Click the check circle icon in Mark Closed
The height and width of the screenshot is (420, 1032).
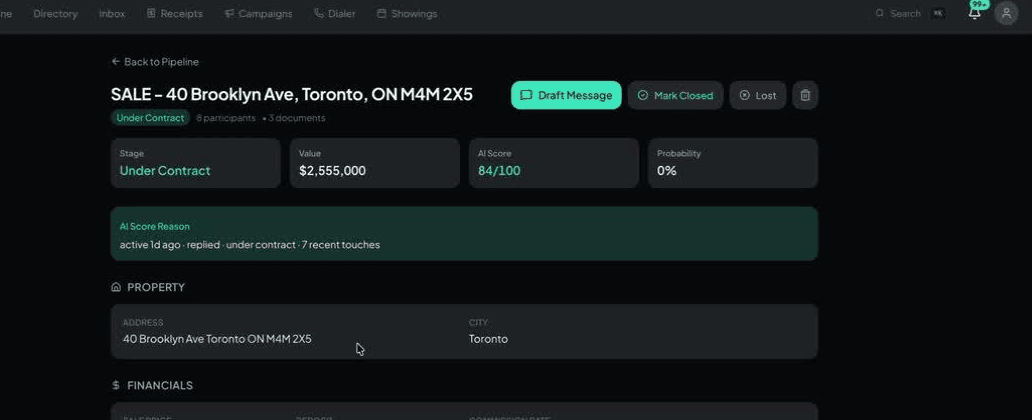point(643,95)
